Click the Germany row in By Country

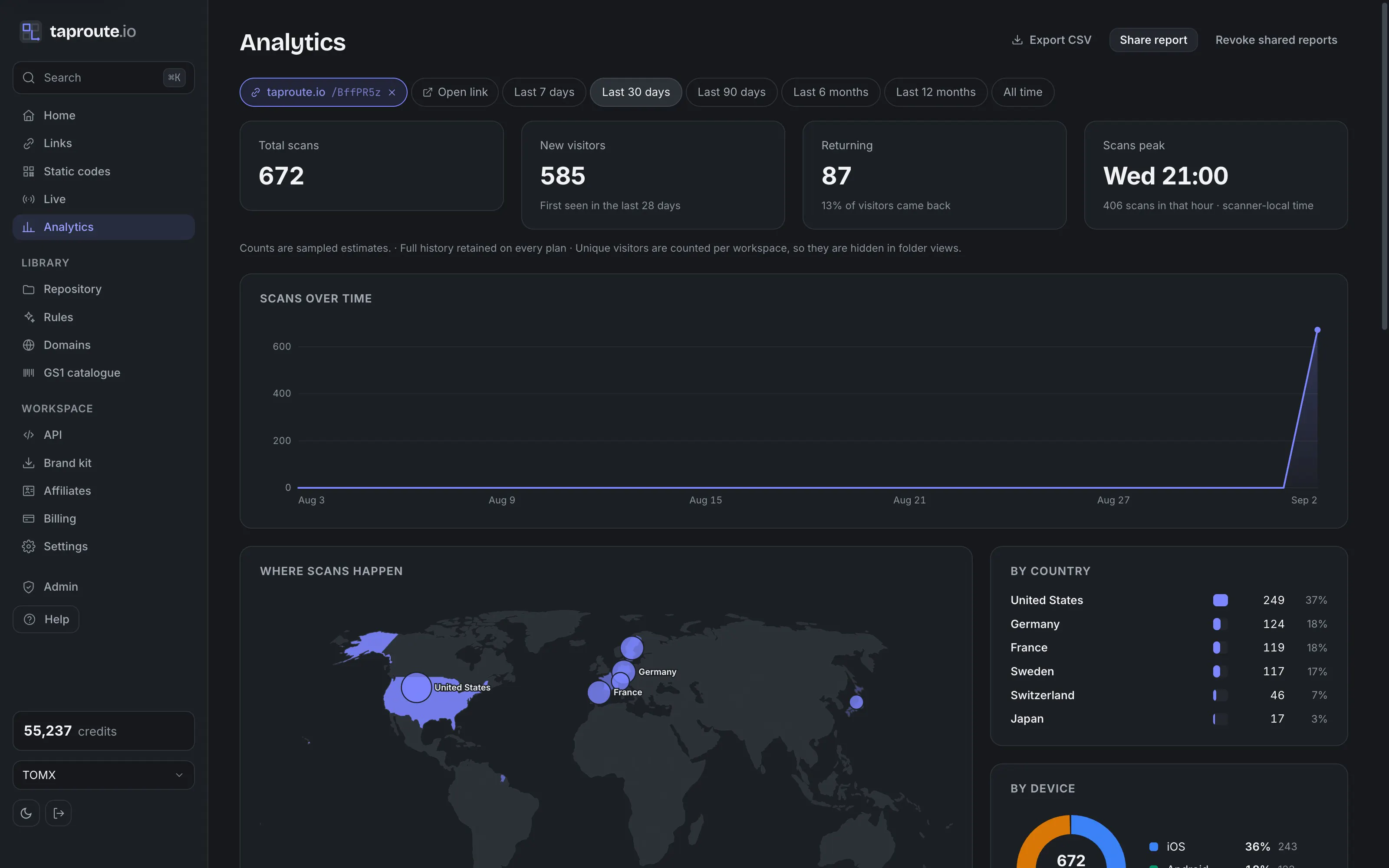tap(1168, 624)
